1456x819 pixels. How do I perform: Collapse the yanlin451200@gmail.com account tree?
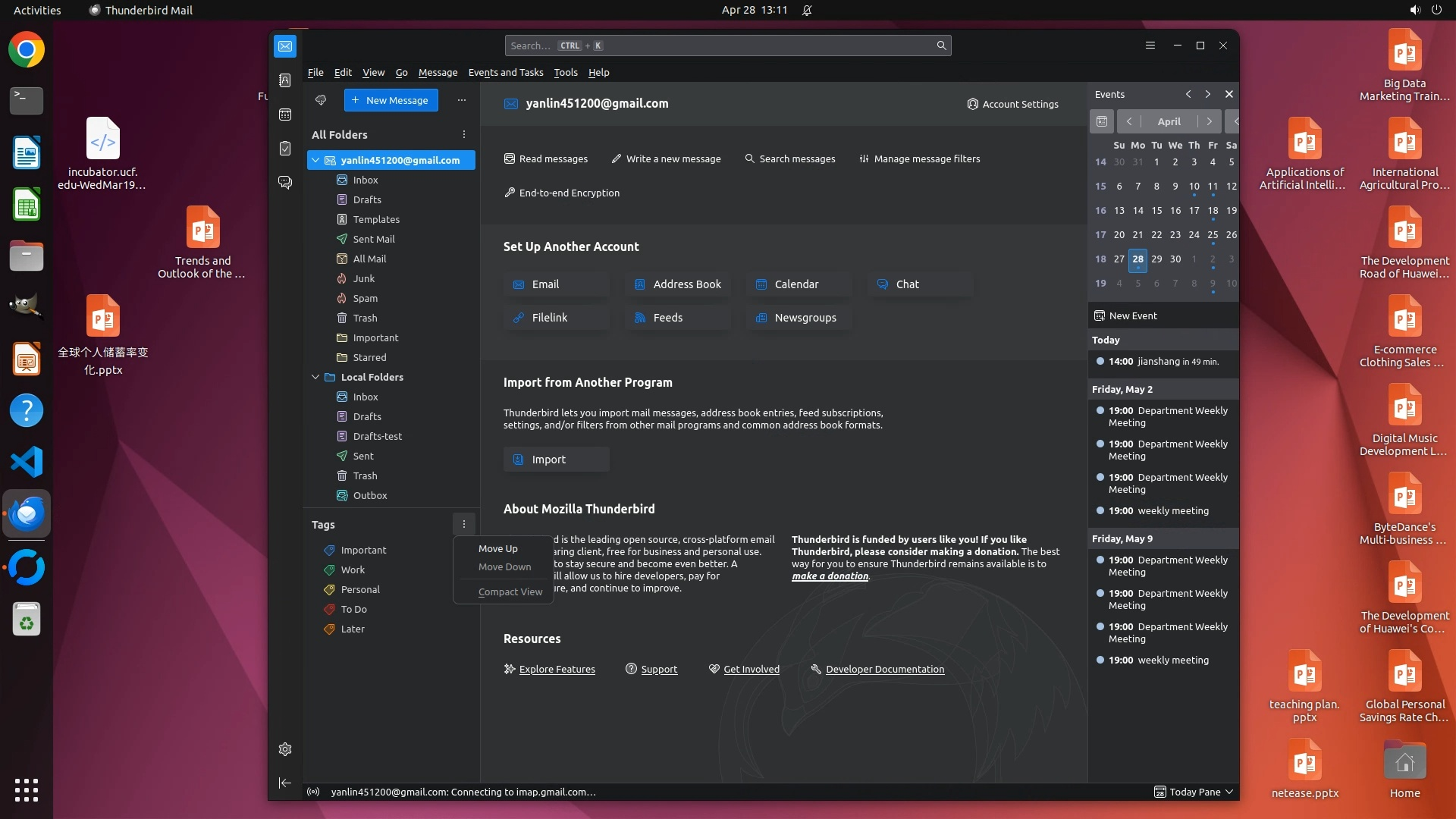point(315,160)
